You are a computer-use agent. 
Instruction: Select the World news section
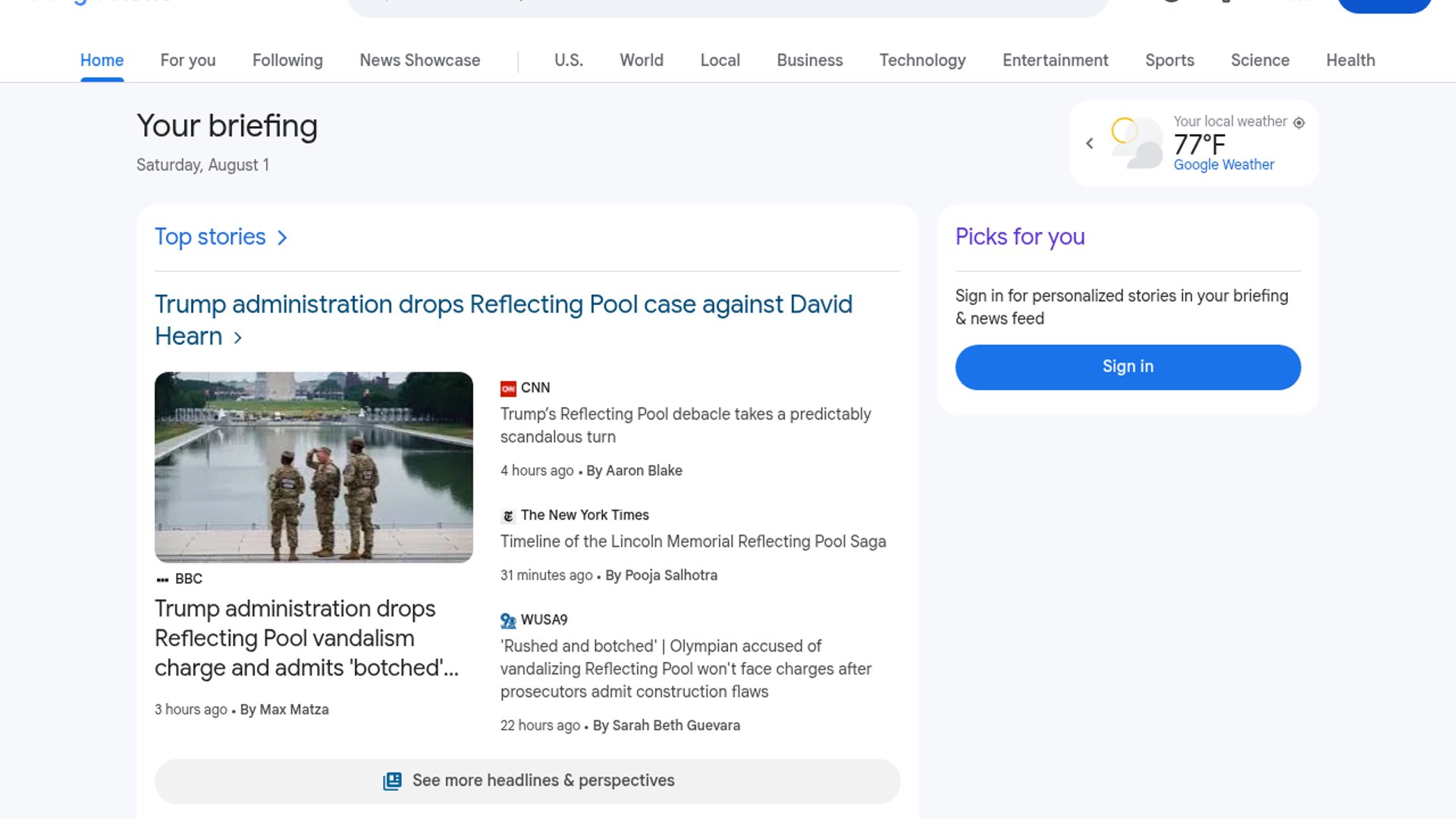pyautogui.click(x=642, y=60)
